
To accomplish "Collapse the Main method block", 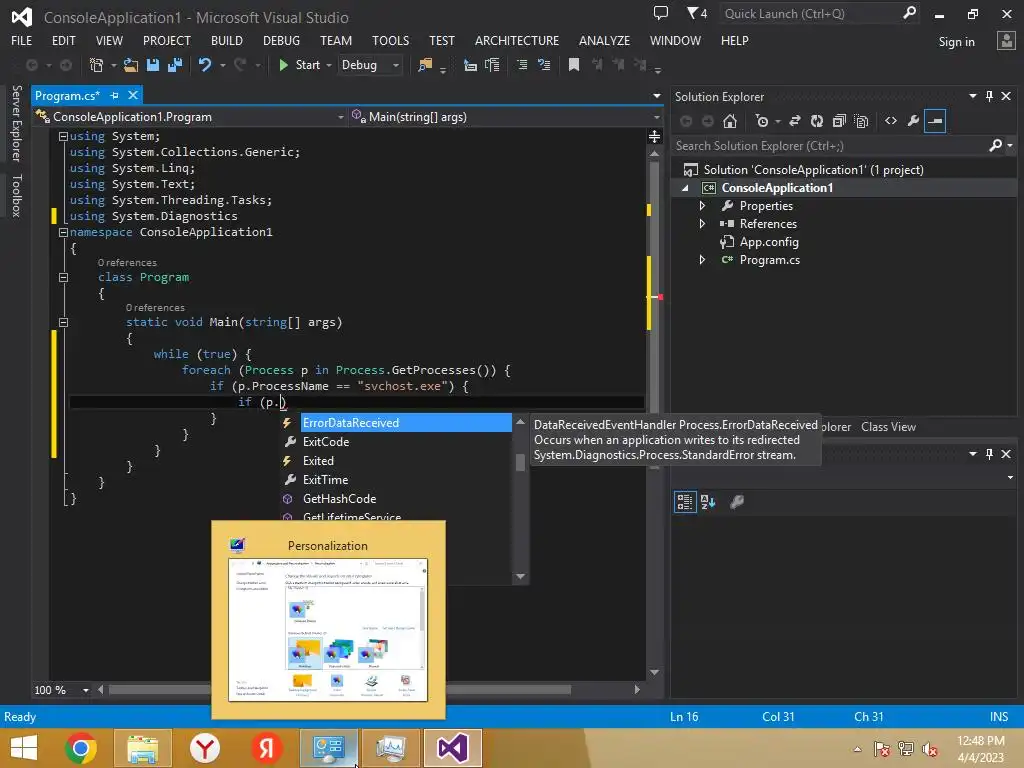I will [x=63, y=323].
